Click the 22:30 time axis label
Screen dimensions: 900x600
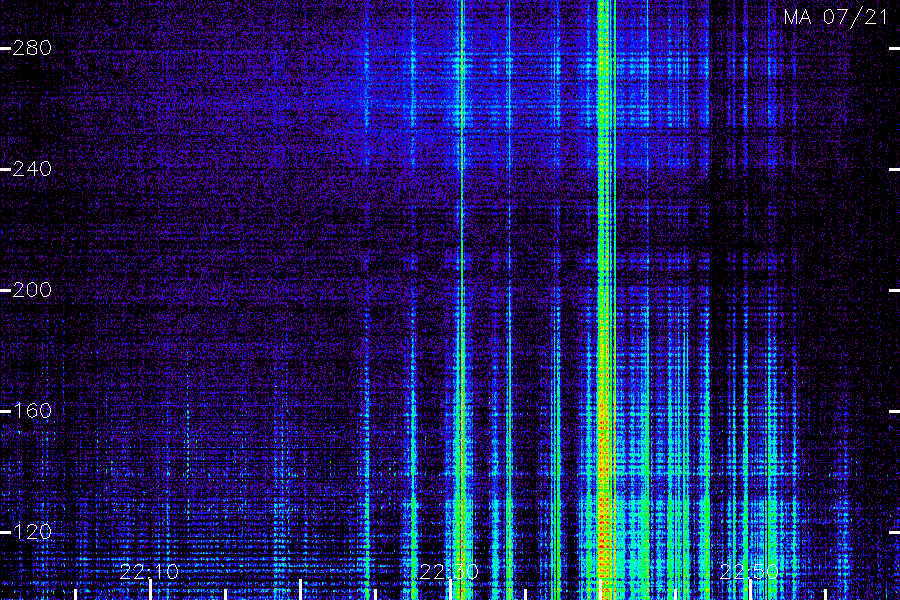coord(449,572)
